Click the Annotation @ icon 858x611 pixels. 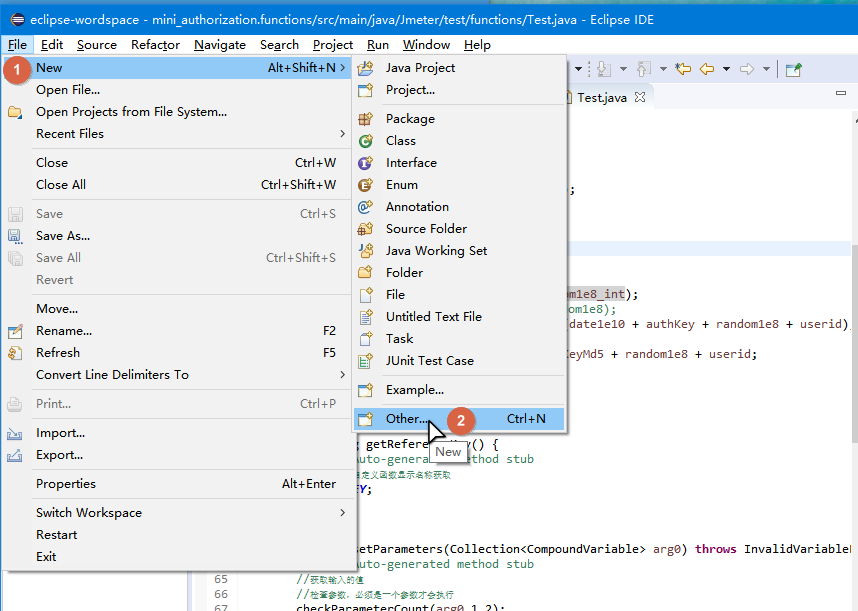[366, 207]
